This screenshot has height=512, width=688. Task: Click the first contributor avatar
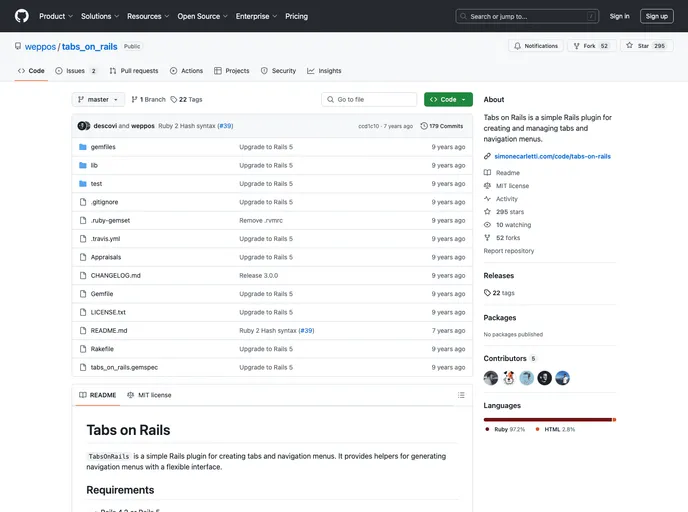(491, 378)
